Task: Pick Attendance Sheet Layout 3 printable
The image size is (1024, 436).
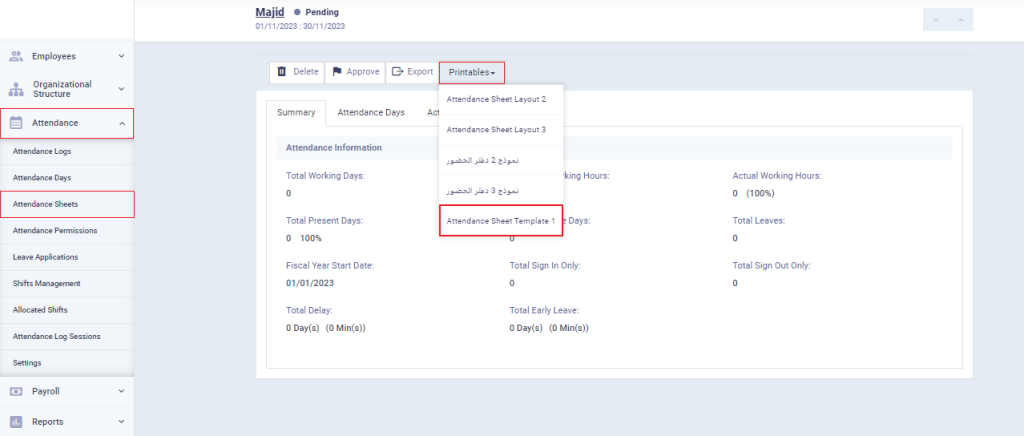Action: tap(496, 129)
